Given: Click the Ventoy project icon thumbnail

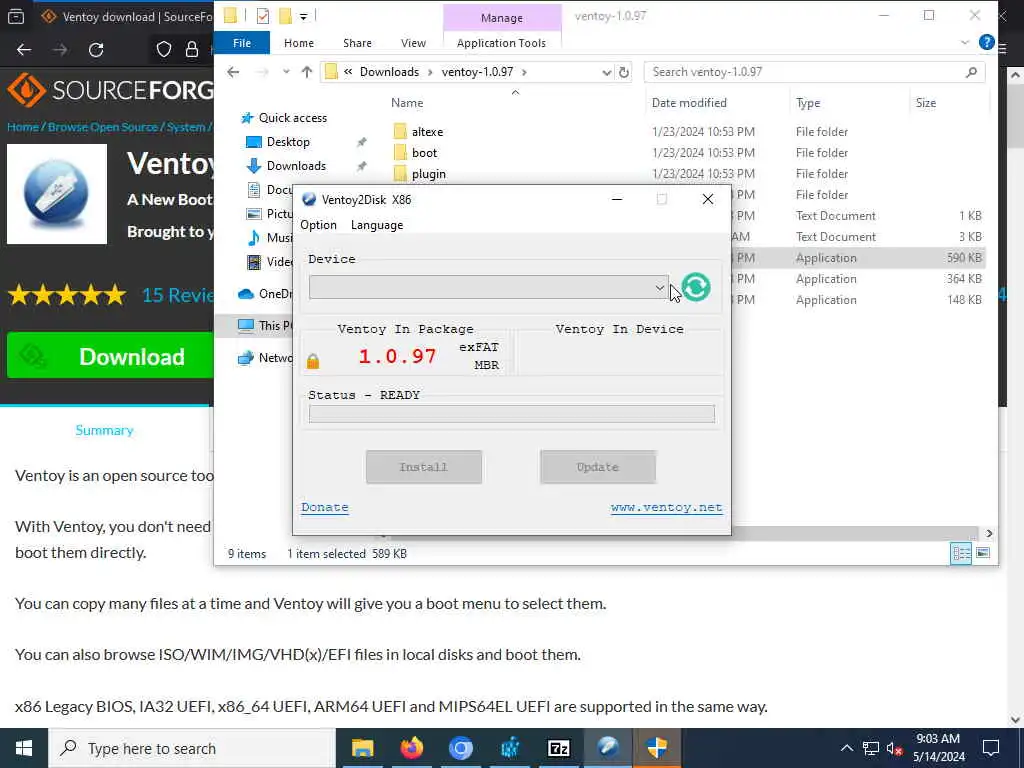Looking at the screenshot, I should point(57,194).
